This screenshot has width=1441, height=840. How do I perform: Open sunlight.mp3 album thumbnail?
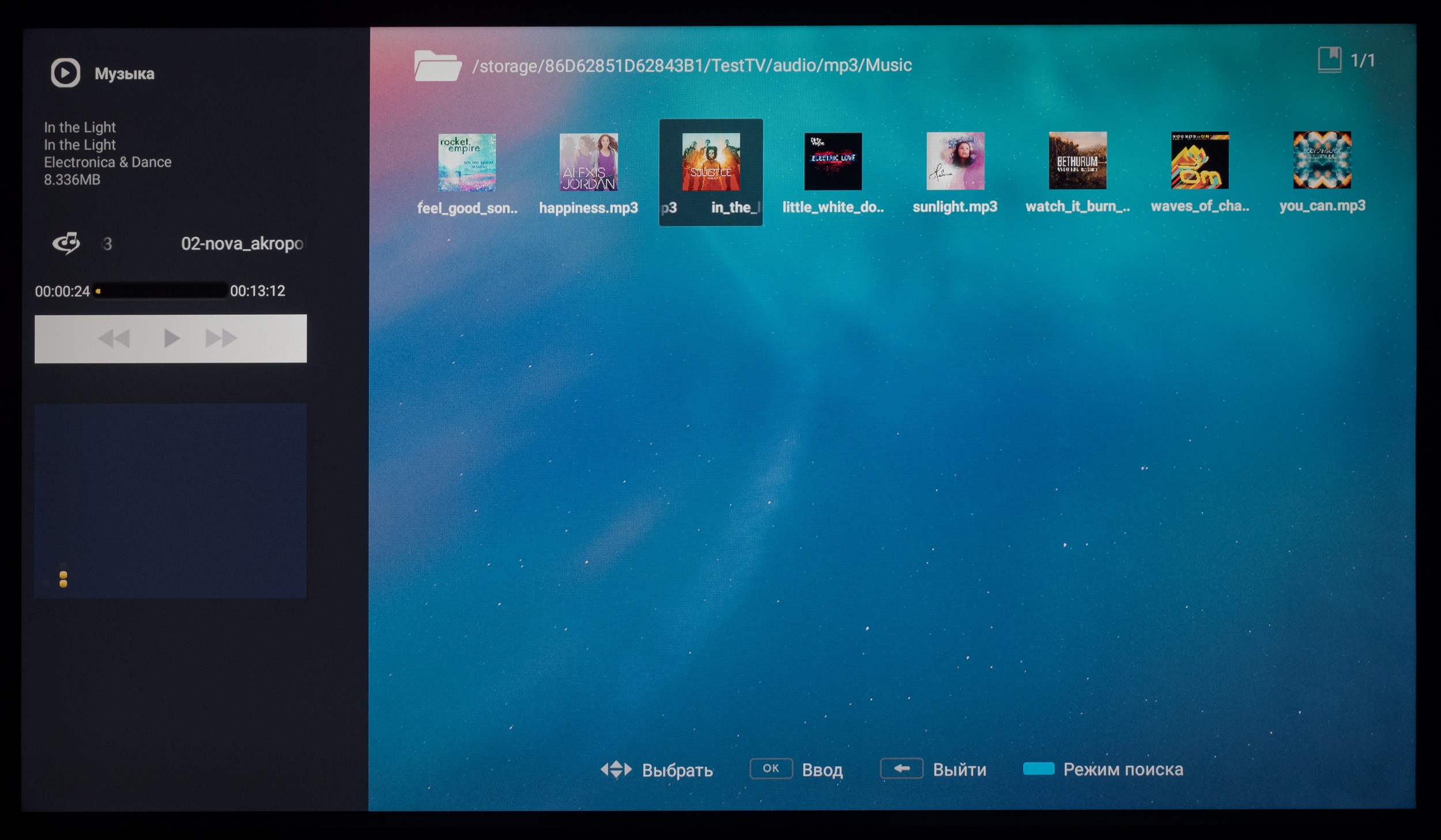point(955,161)
